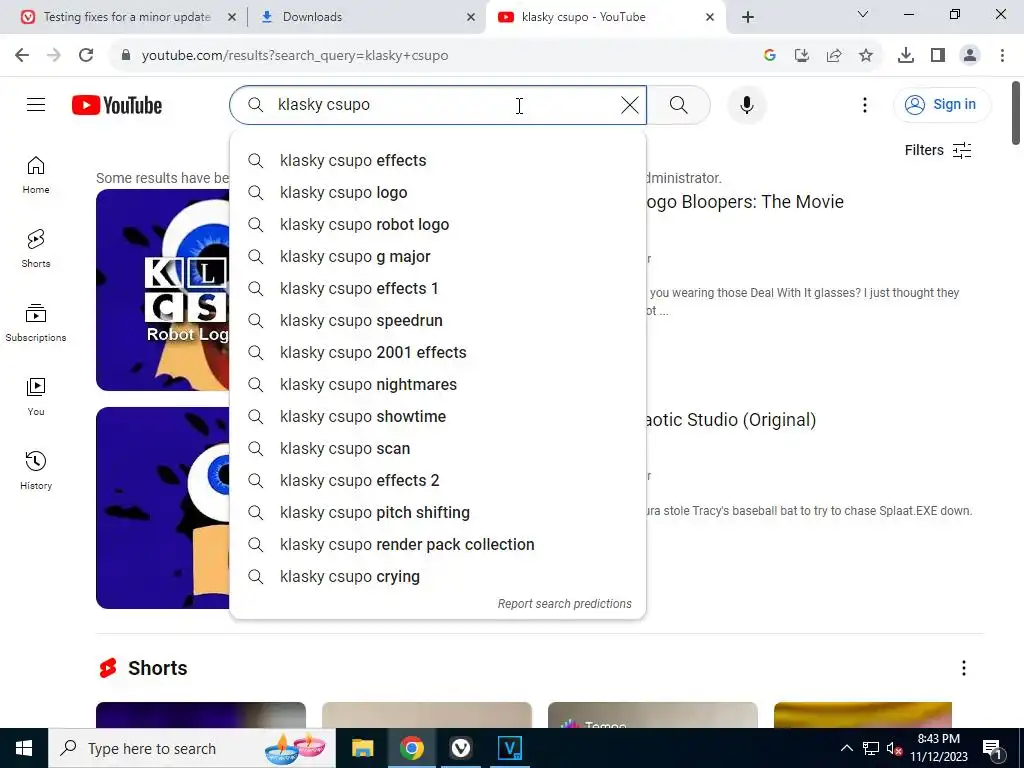Go back in browser history
The width and height of the screenshot is (1024, 768).
22,56
